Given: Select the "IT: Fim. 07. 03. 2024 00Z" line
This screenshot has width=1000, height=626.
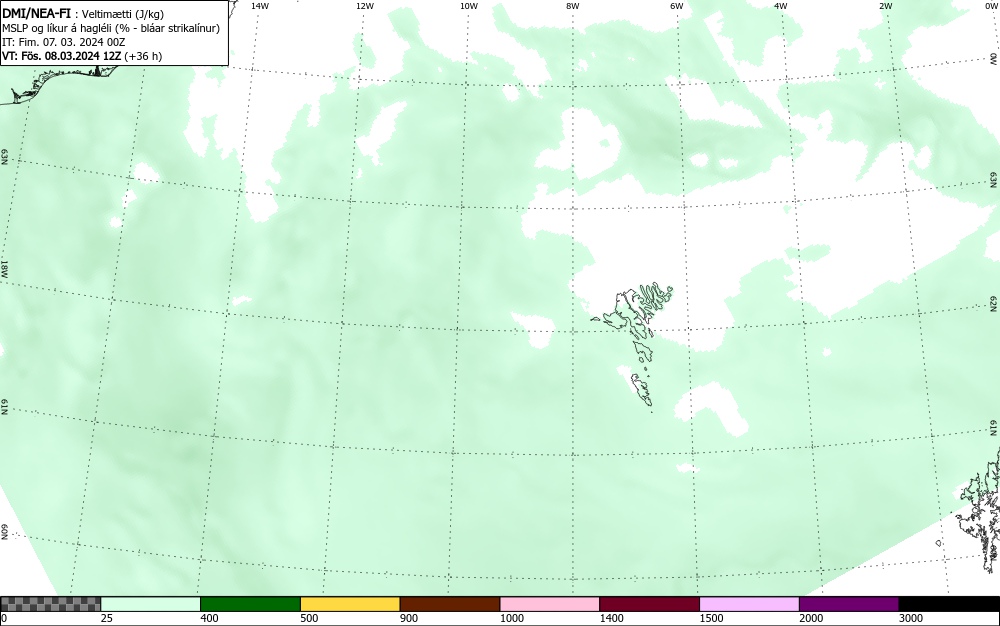Looking at the screenshot, I should [64, 42].
